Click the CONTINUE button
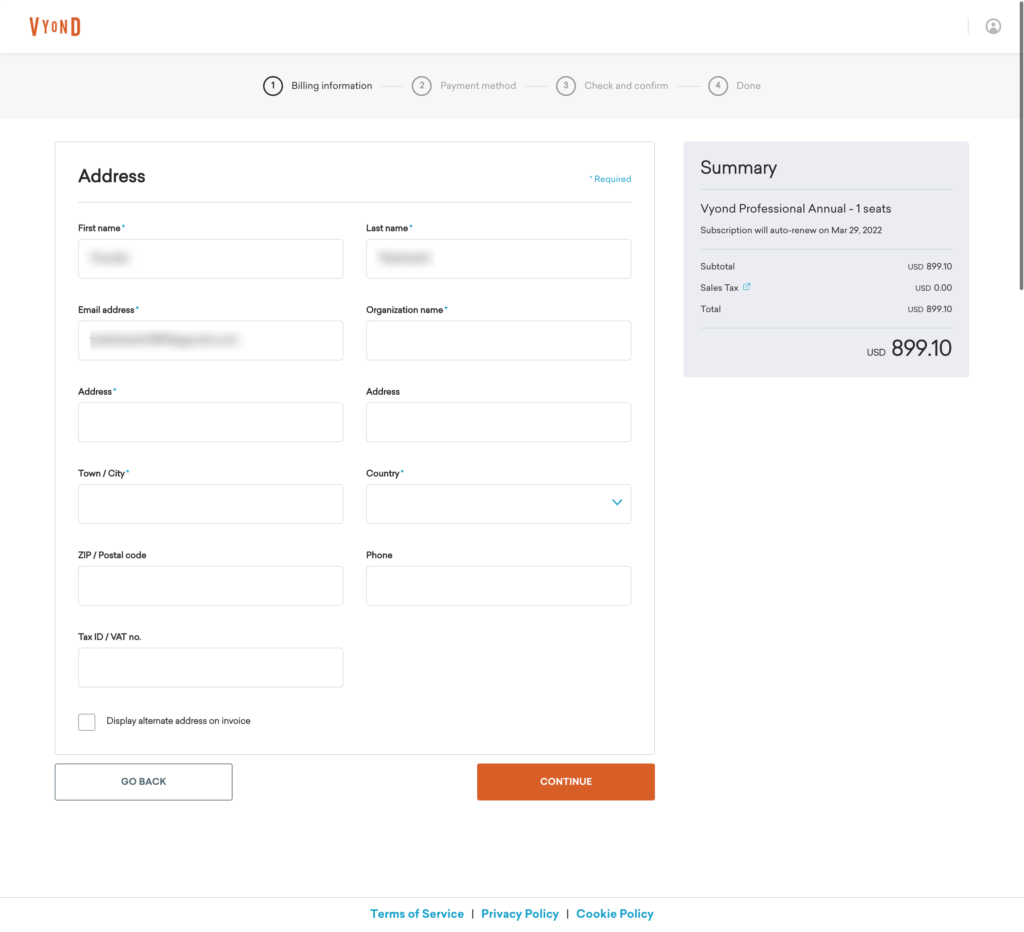1024x932 pixels. [x=566, y=782]
